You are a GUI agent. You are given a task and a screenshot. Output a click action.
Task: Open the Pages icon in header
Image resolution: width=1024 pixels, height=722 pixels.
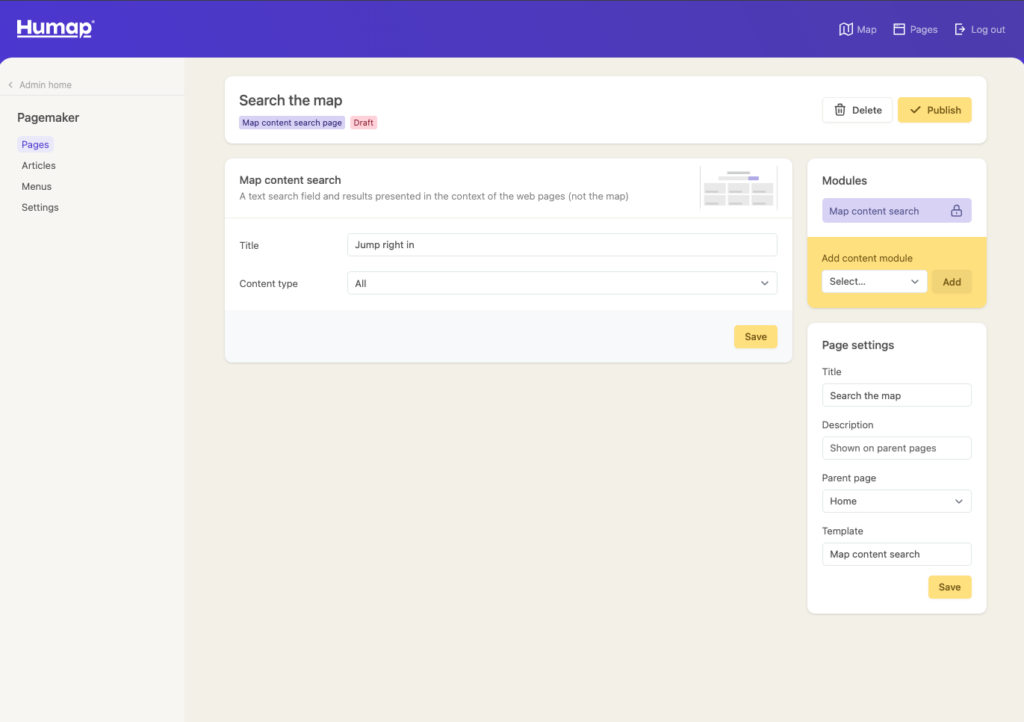(x=899, y=30)
